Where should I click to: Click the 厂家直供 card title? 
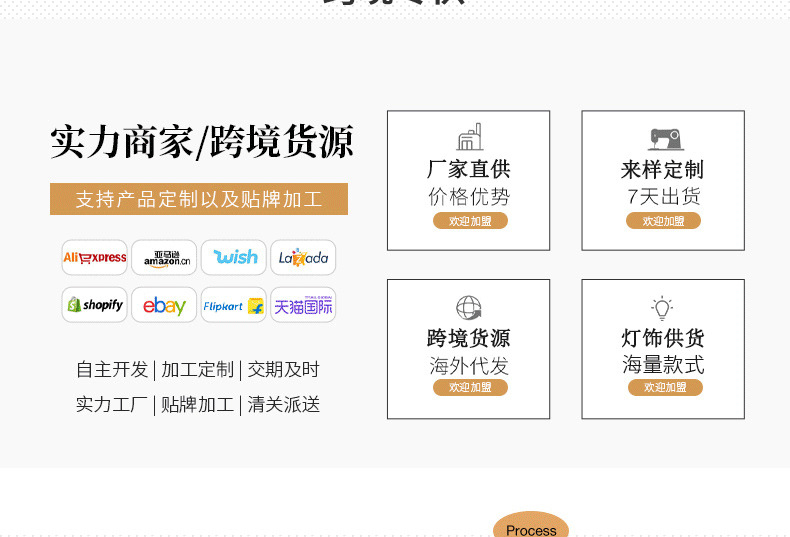469,169
